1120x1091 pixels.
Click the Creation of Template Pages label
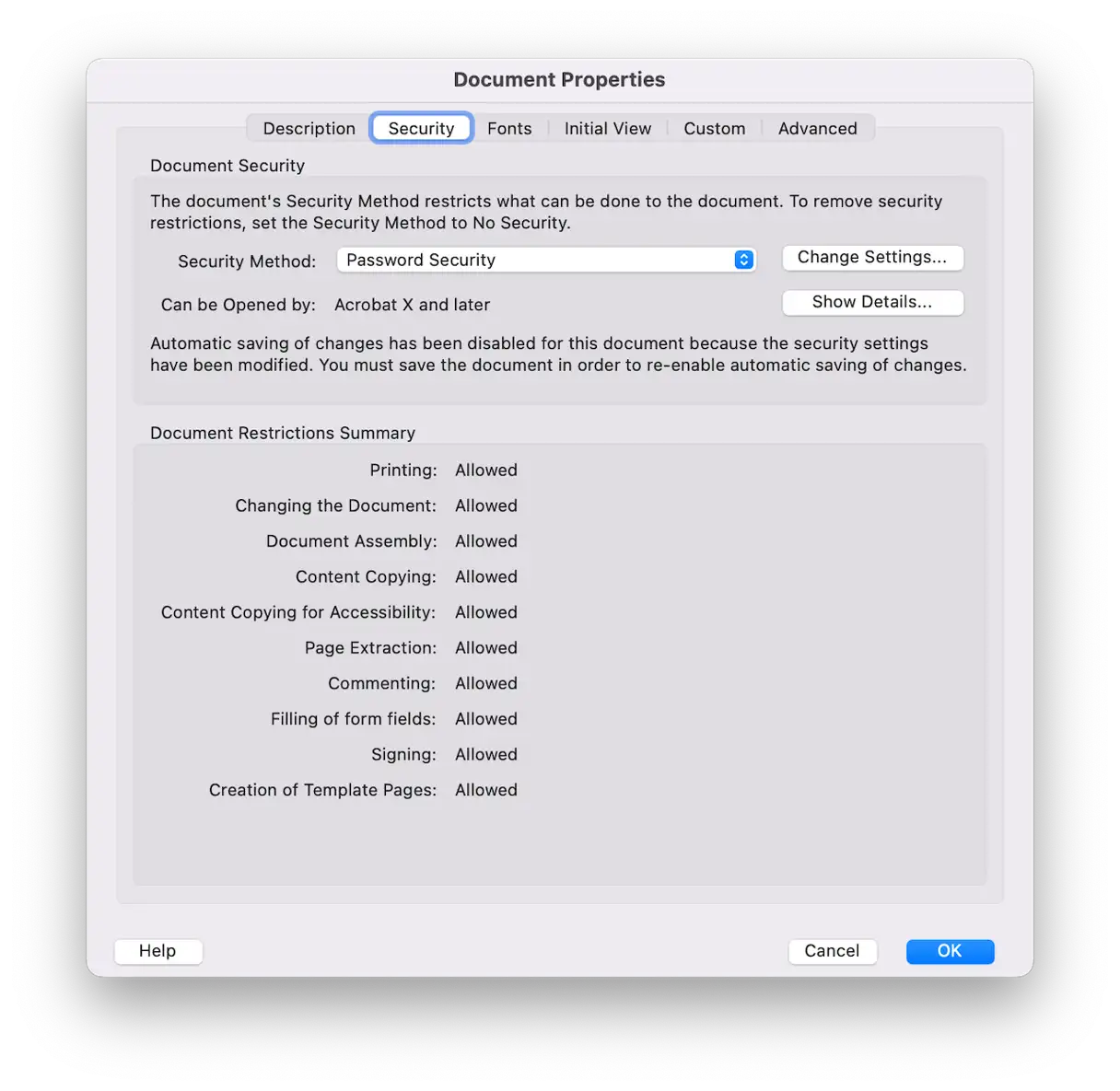(322, 790)
